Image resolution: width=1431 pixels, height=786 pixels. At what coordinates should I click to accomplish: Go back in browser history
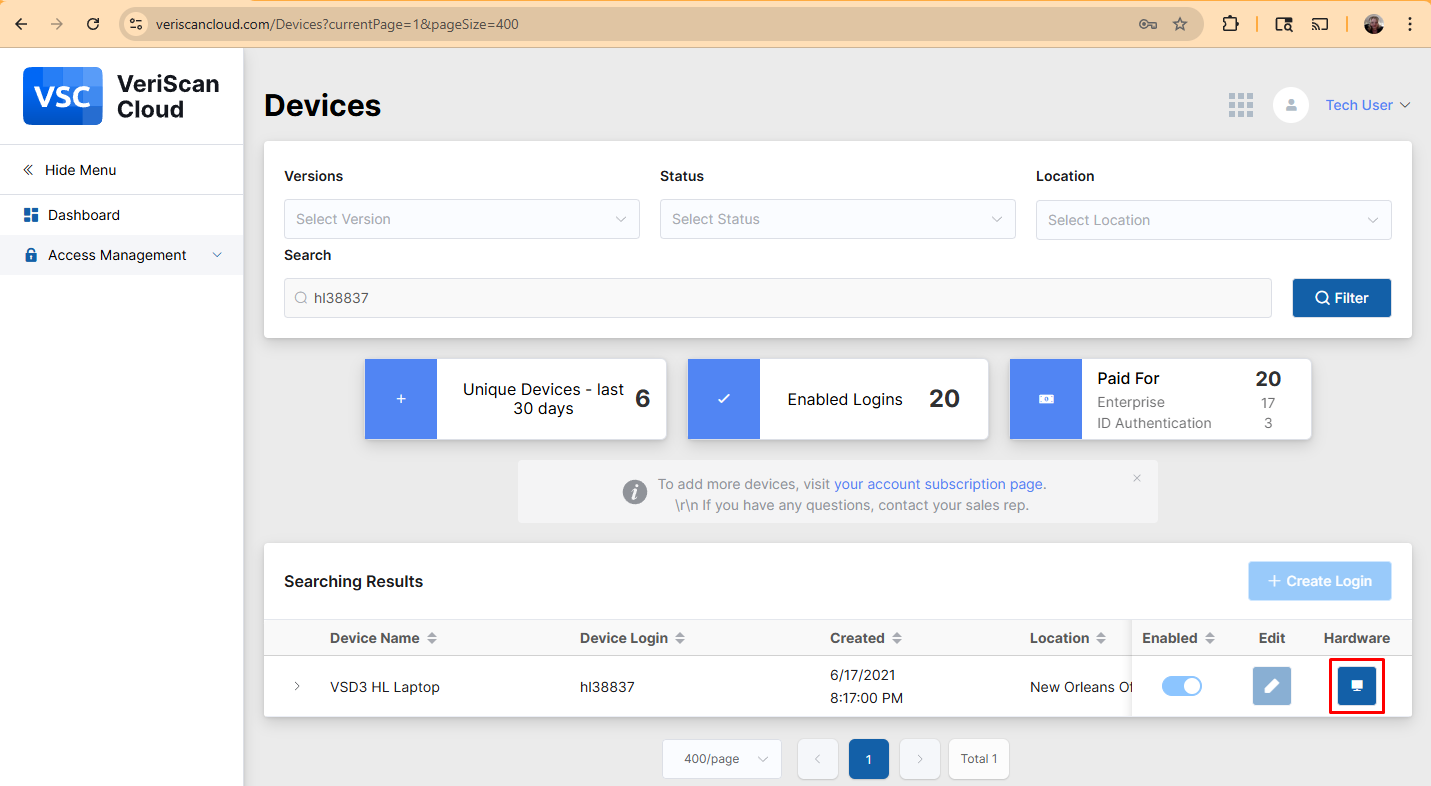coord(21,24)
